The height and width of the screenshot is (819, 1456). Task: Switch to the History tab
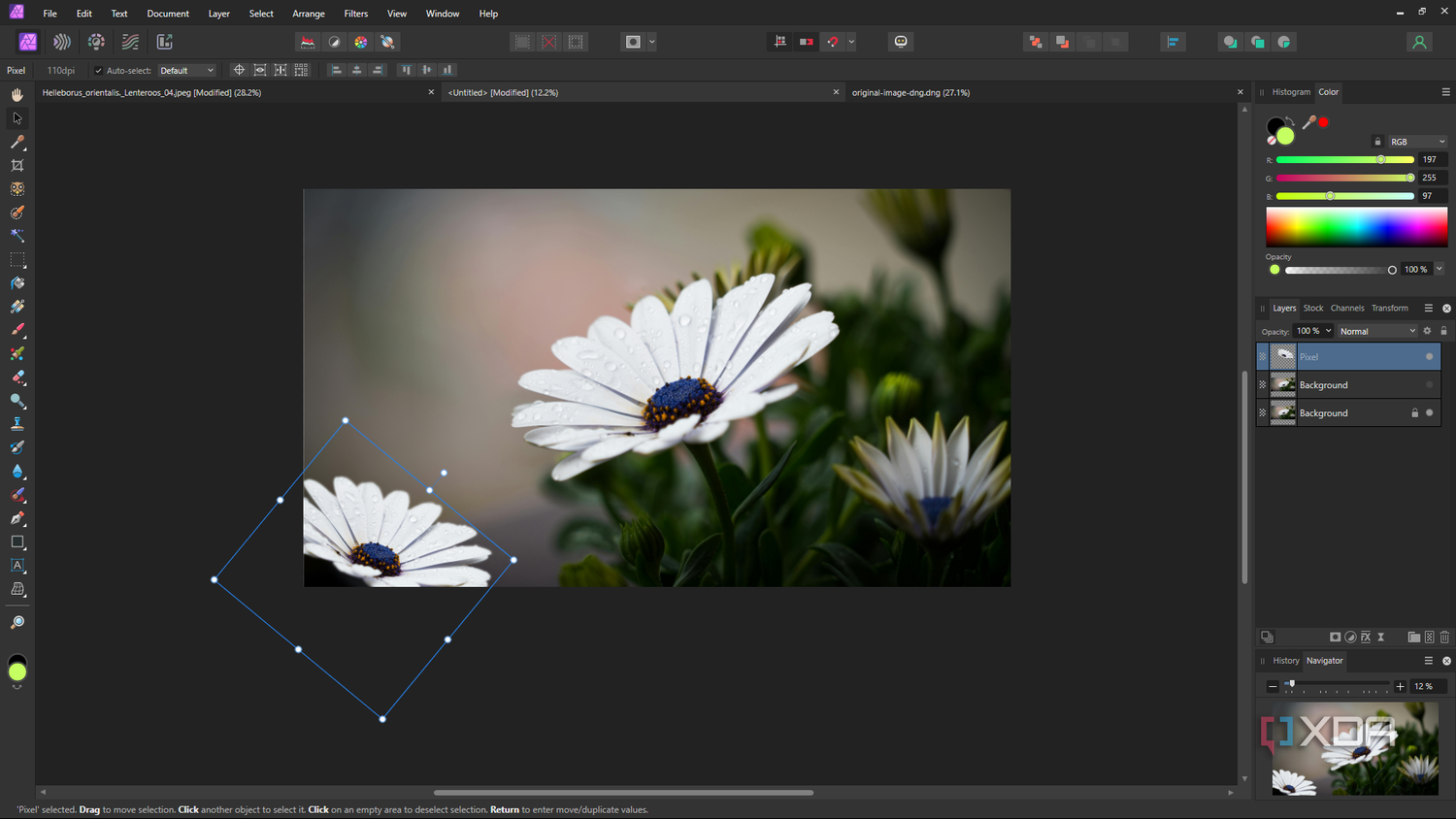1286,660
